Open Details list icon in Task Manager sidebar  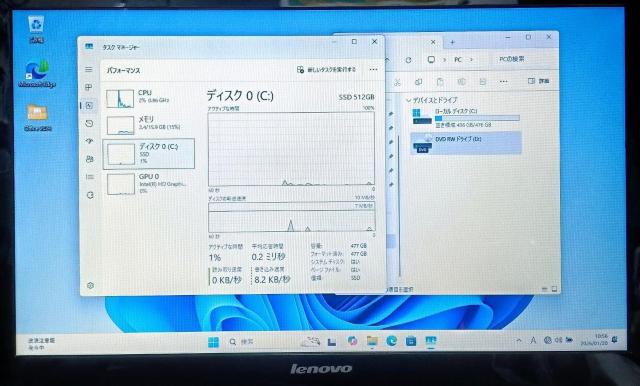pos(90,177)
